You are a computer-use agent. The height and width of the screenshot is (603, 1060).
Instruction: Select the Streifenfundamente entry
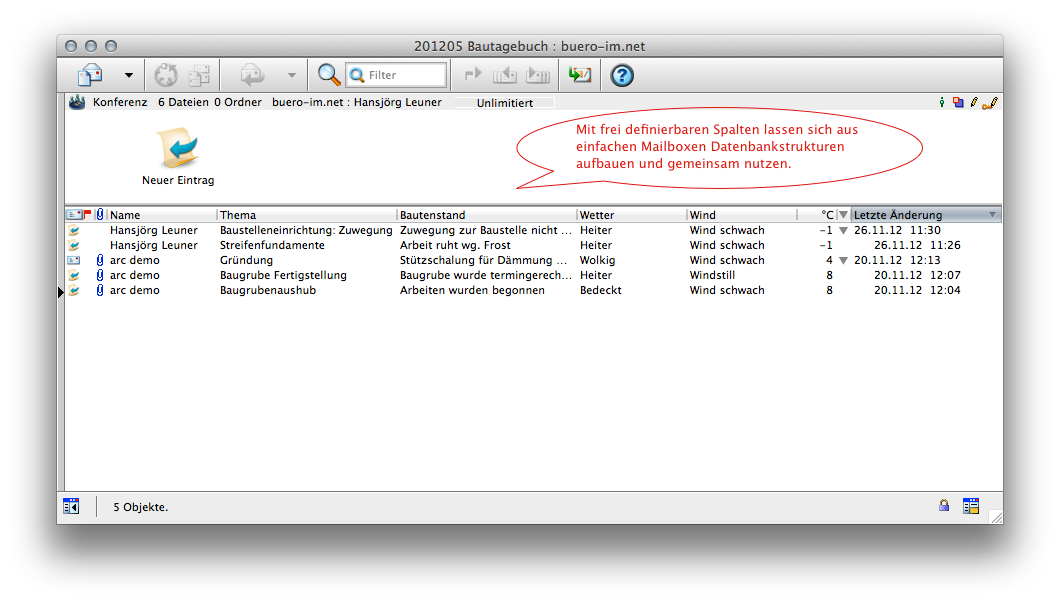coord(272,245)
